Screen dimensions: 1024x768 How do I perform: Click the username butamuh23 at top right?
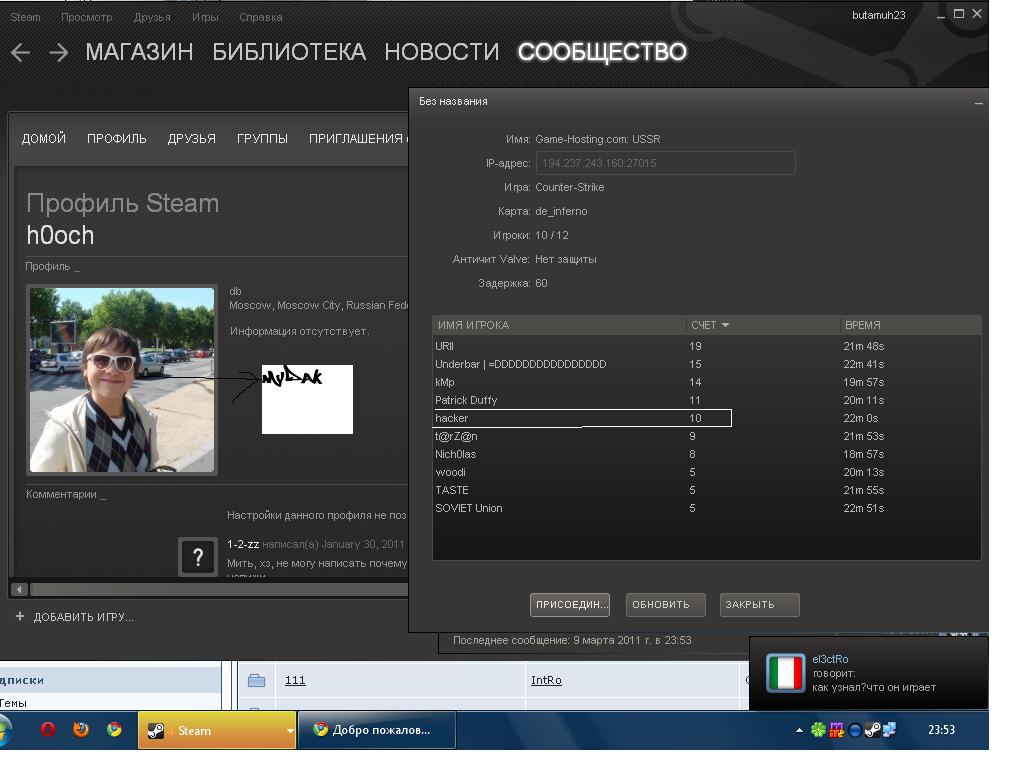click(x=878, y=15)
